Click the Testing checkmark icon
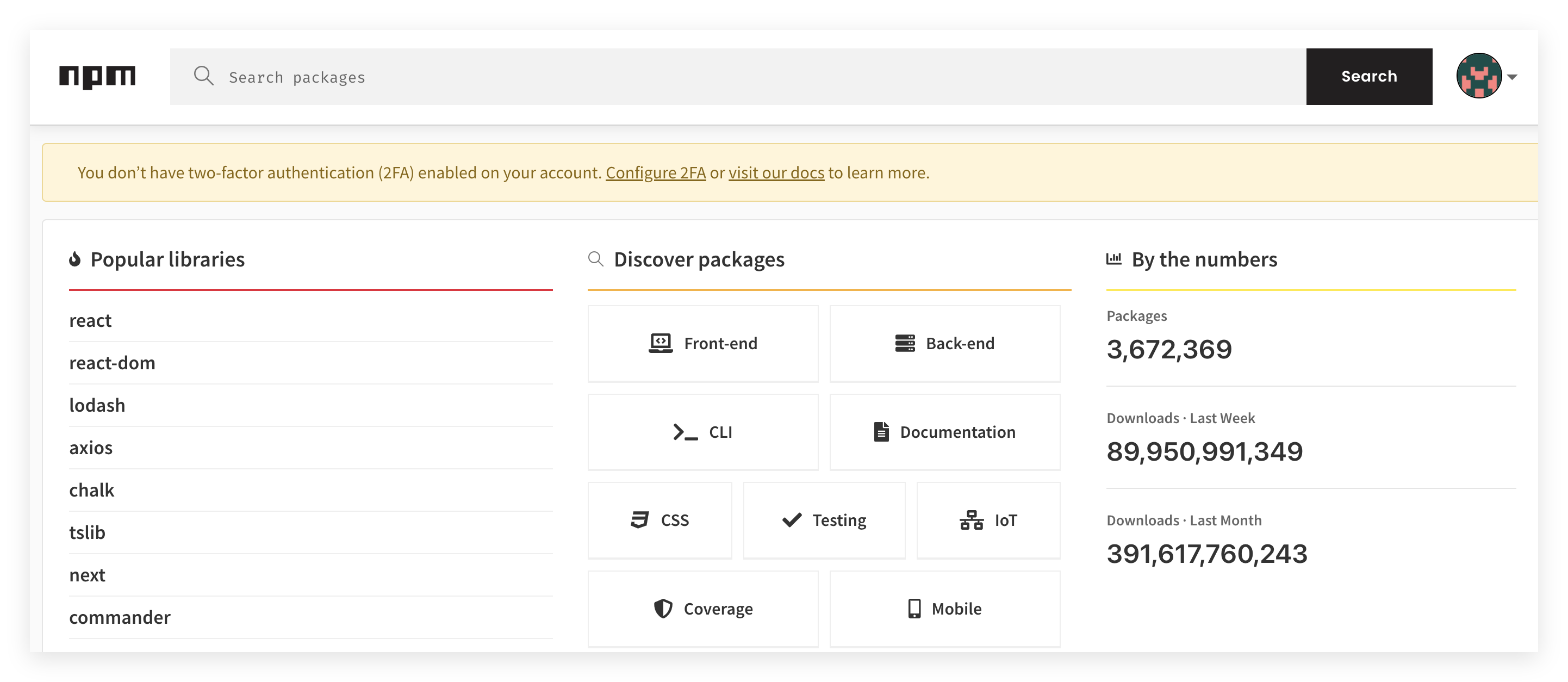The width and height of the screenshot is (1568, 682). click(791, 520)
